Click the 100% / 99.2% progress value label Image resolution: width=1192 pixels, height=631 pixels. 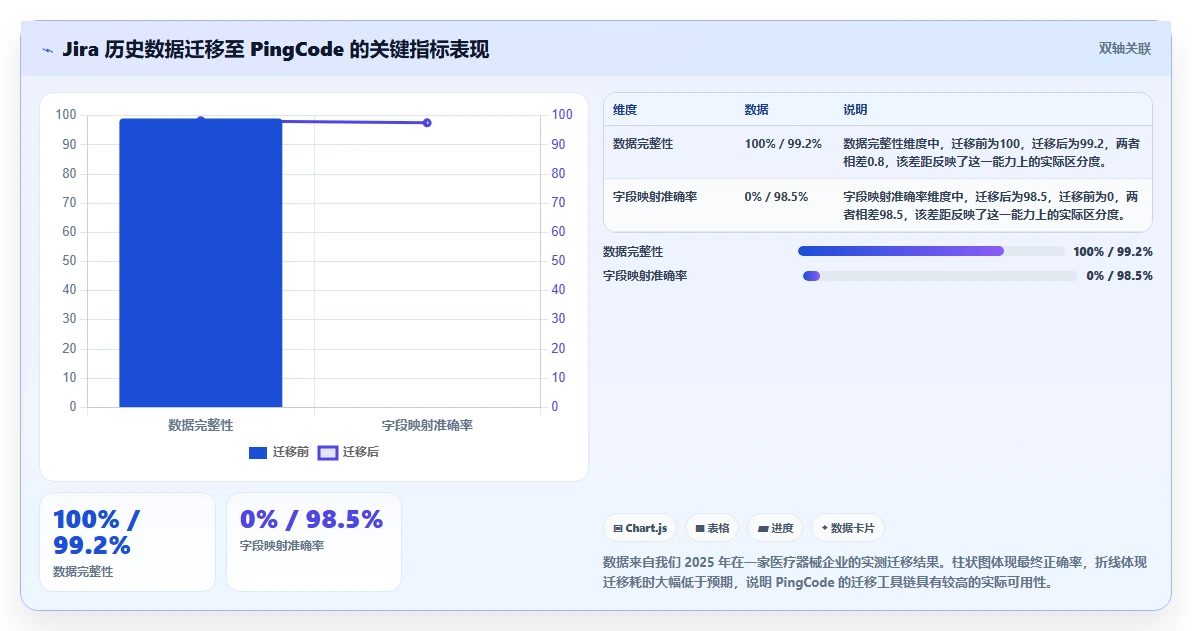1113,252
